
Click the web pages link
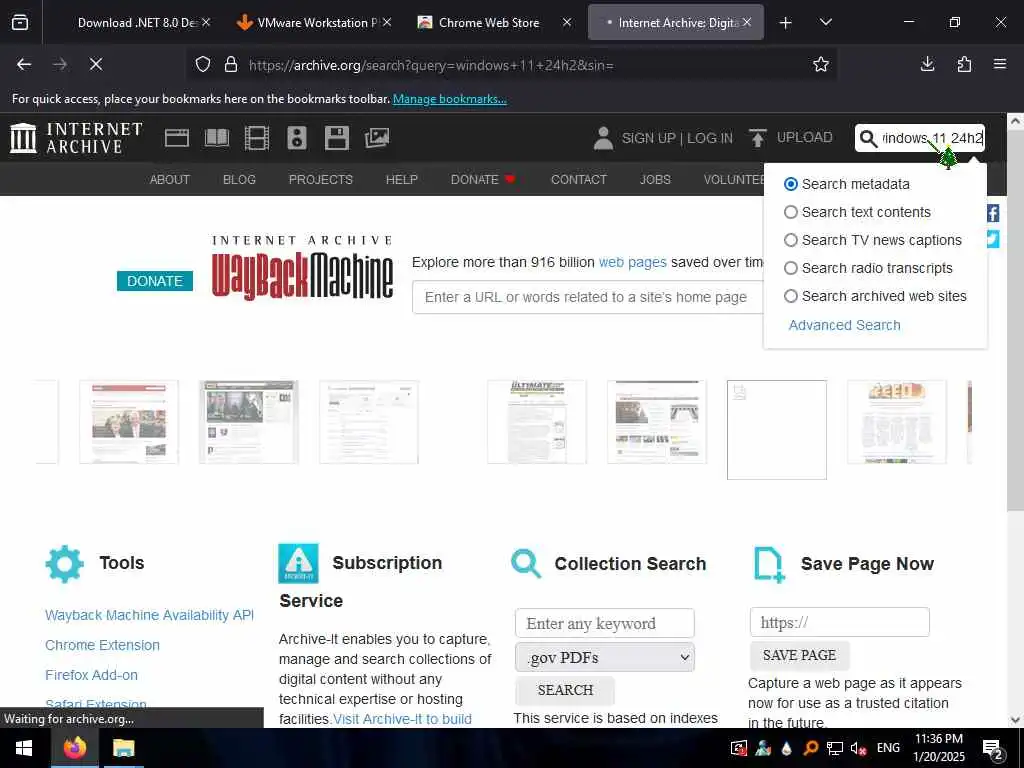pos(632,263)
